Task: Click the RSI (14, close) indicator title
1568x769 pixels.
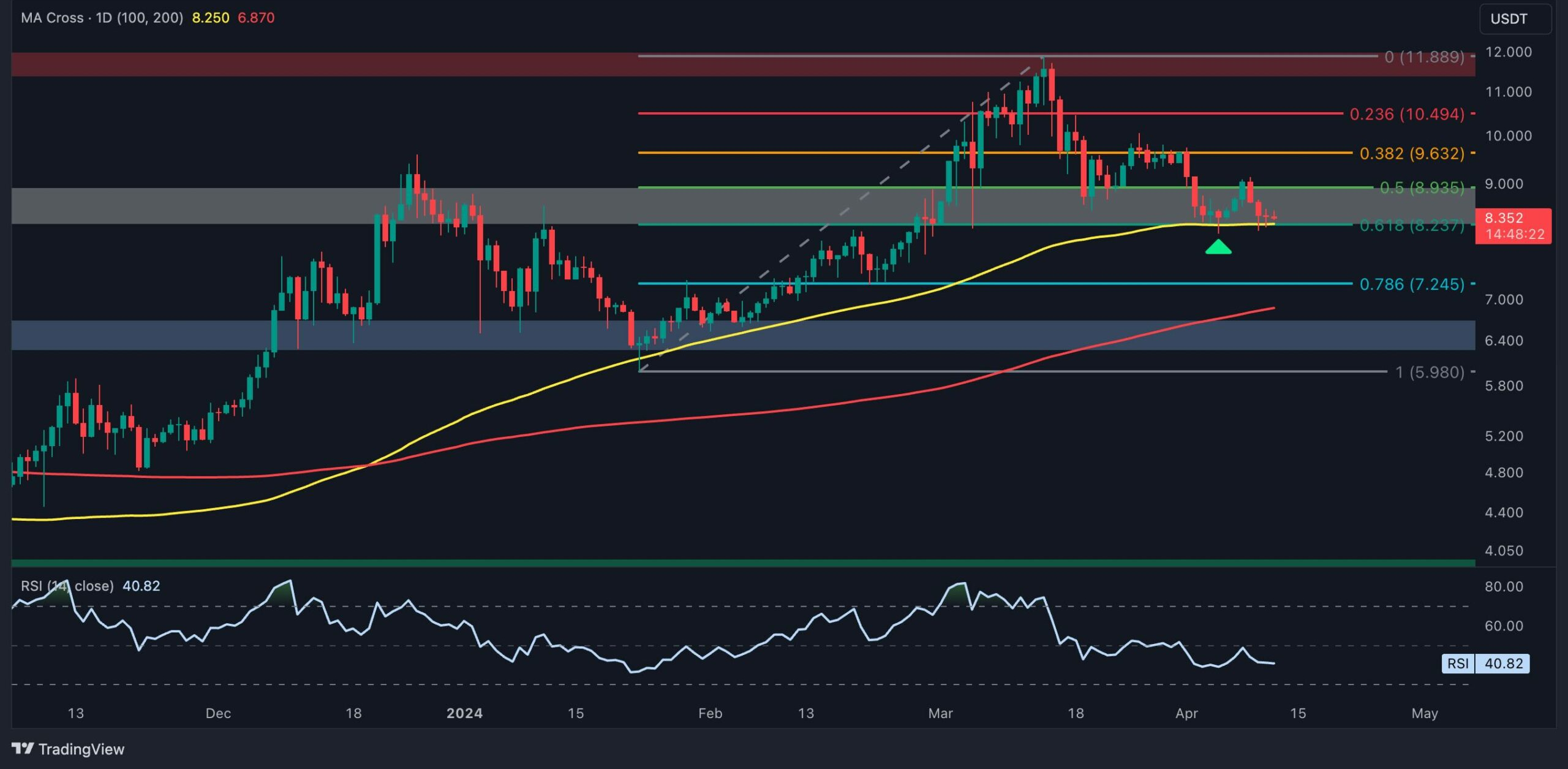Action: [67, 586]
